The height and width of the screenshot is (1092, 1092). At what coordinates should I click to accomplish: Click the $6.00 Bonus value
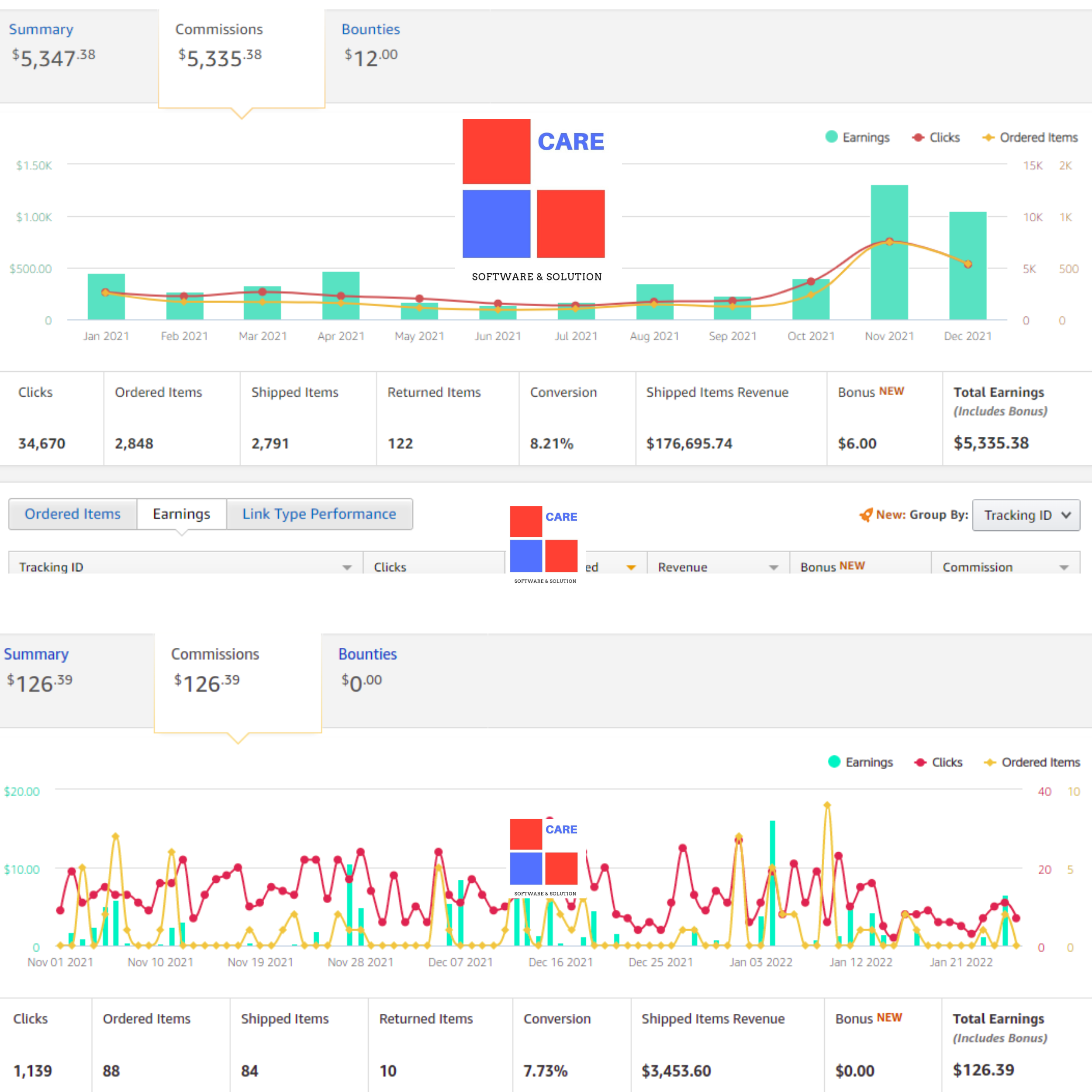(857, 444)
